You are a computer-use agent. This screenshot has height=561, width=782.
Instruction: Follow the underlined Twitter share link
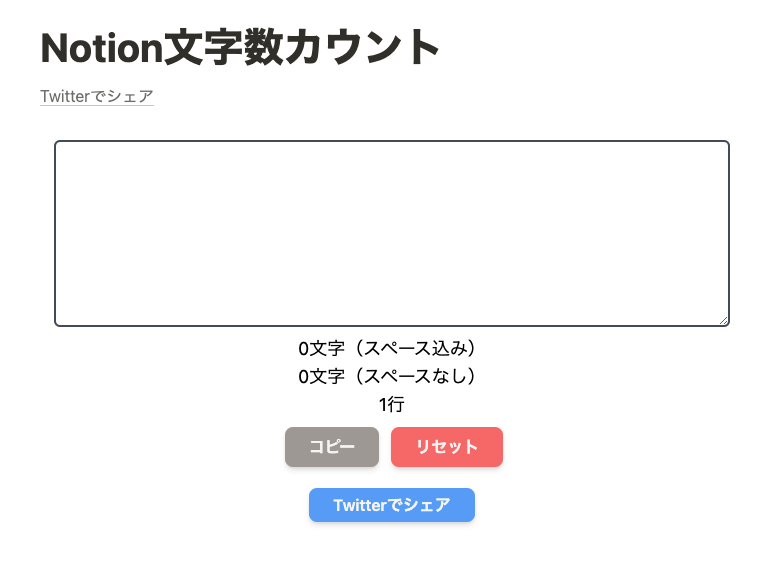point(97,96)
